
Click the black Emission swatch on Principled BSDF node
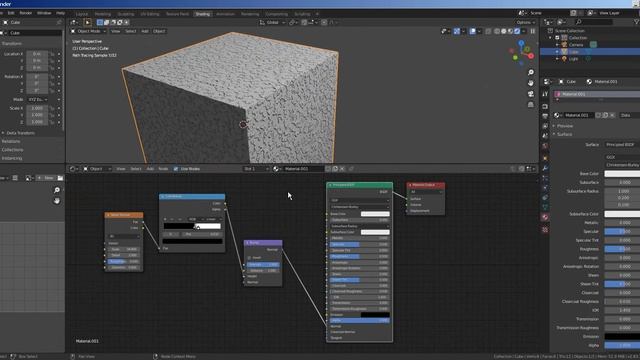click(x=375, y=315)
